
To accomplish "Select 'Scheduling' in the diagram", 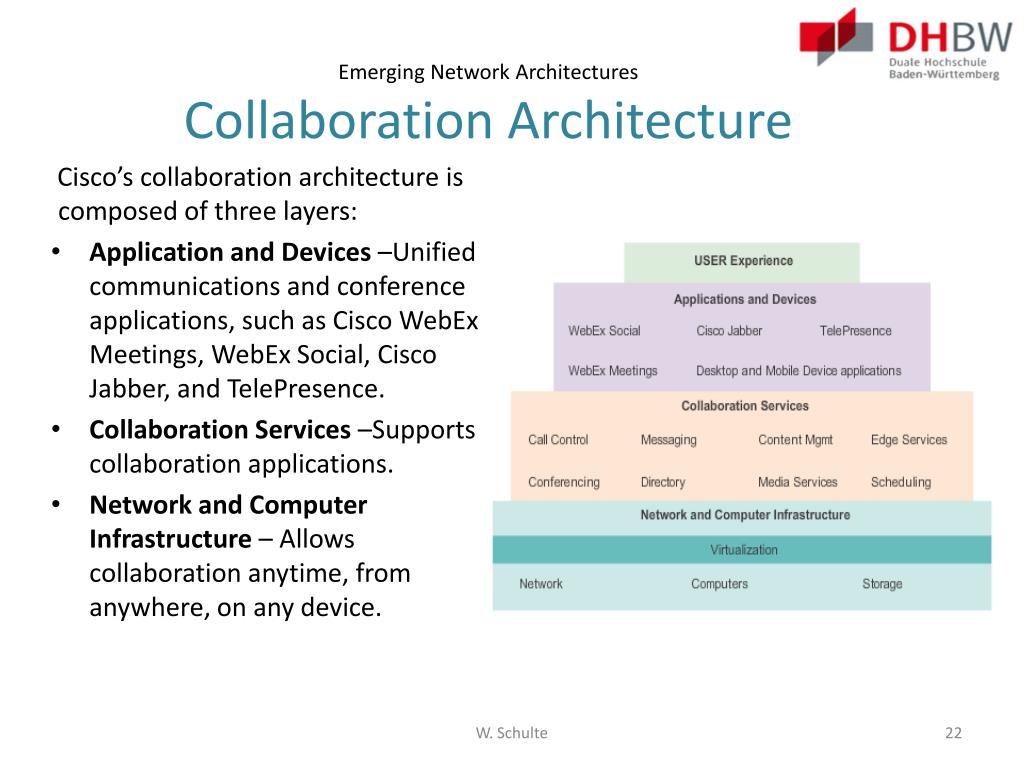I will tap(901, 482).
